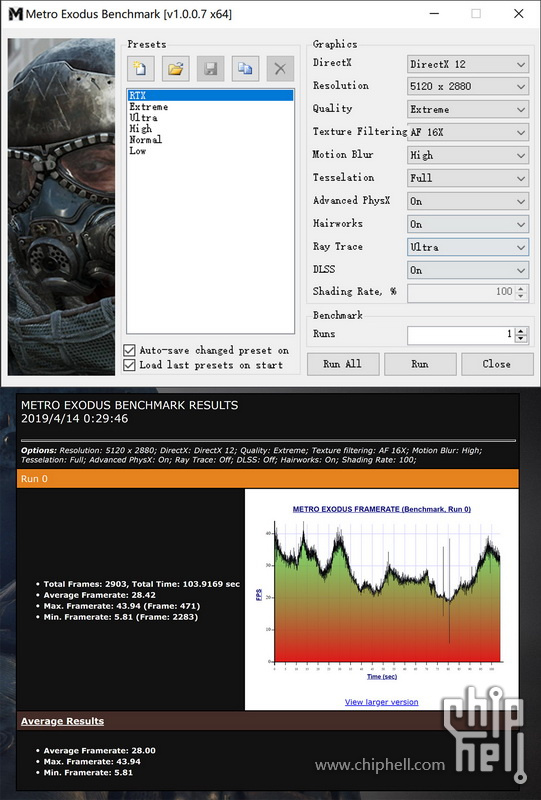Click the Average Results heading
541x800 pixels.
(62, 721)
